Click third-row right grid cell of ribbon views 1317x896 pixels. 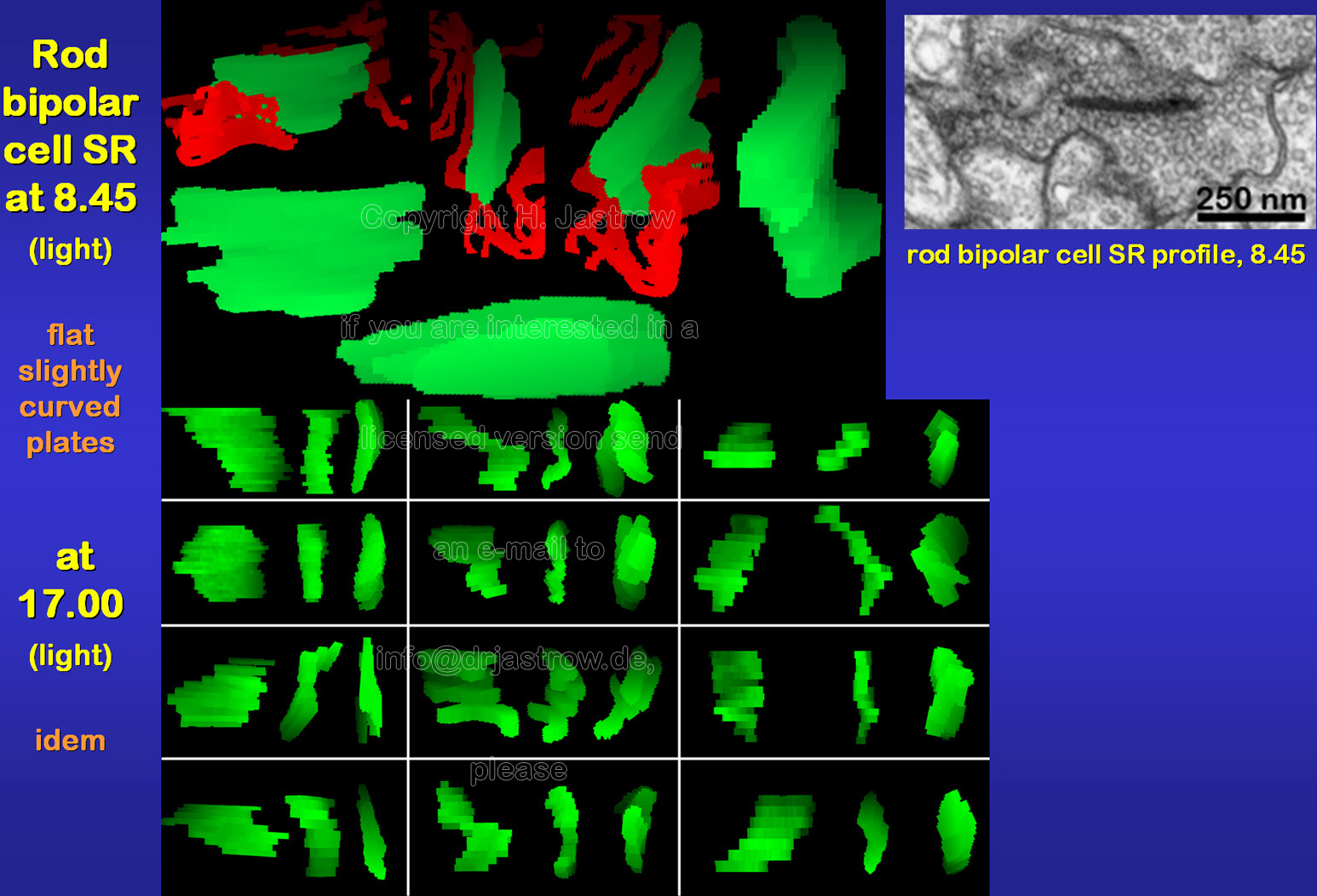pos(835,692)
